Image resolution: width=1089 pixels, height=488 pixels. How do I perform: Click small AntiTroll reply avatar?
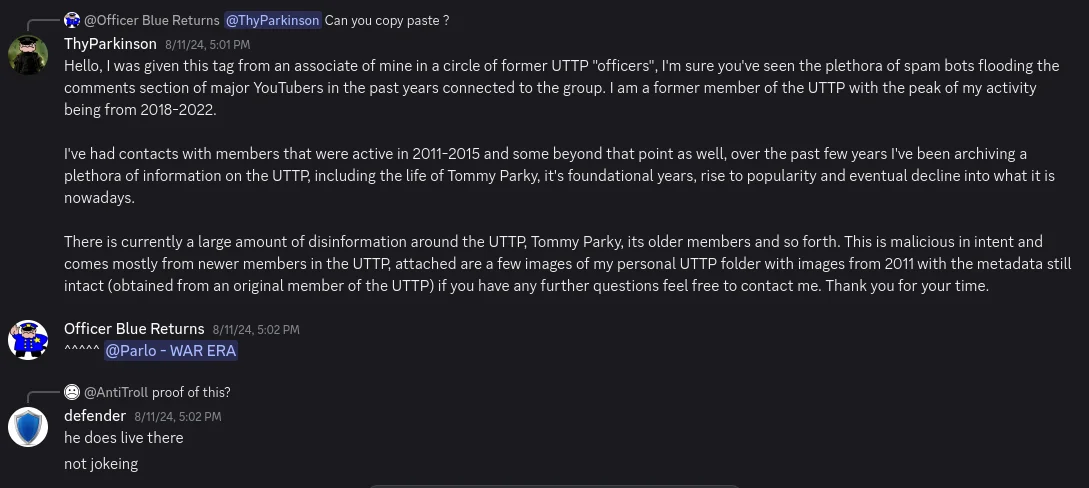click(x=73, y=392)
